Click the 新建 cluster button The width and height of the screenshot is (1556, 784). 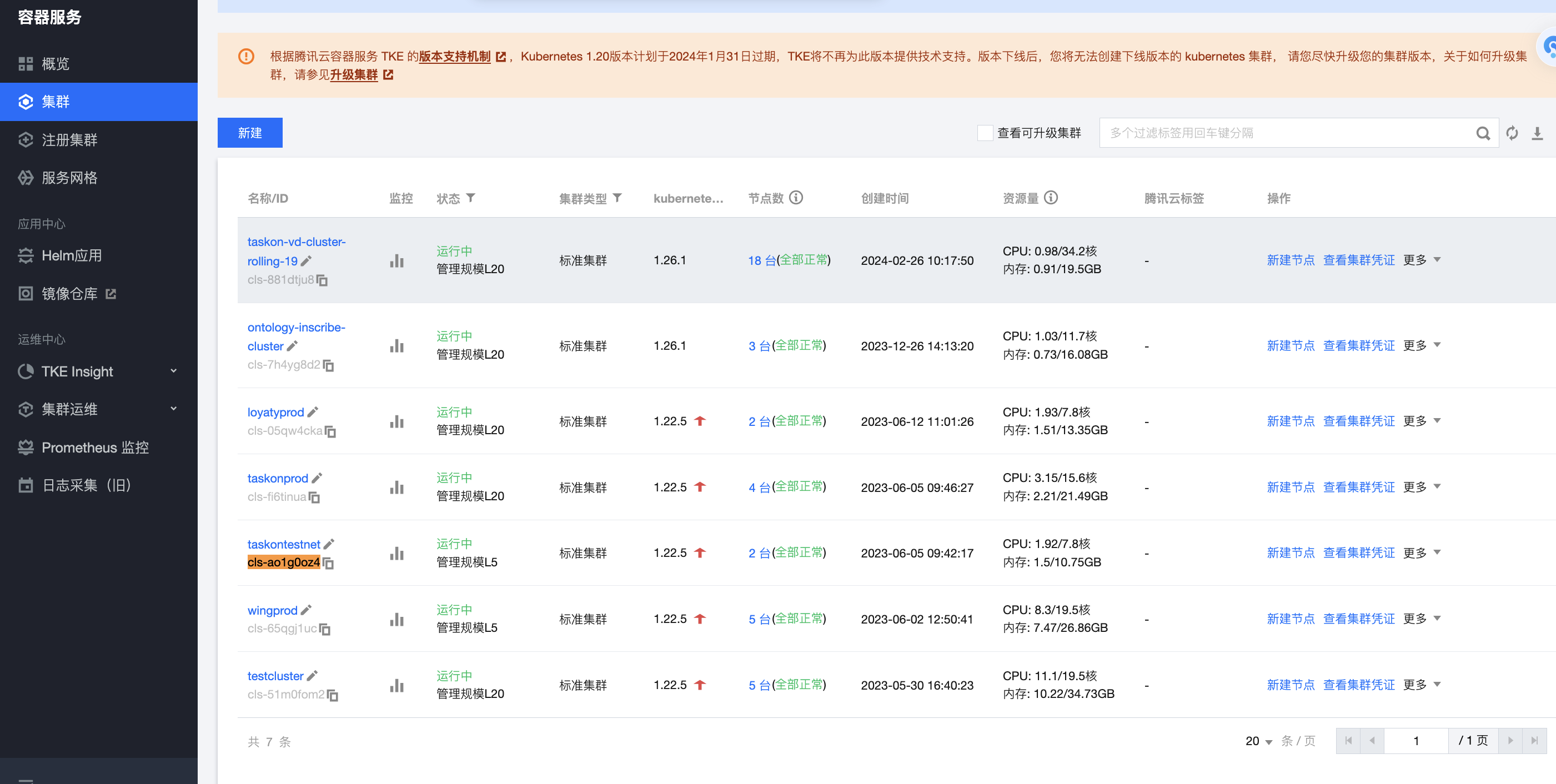point(249,133)
